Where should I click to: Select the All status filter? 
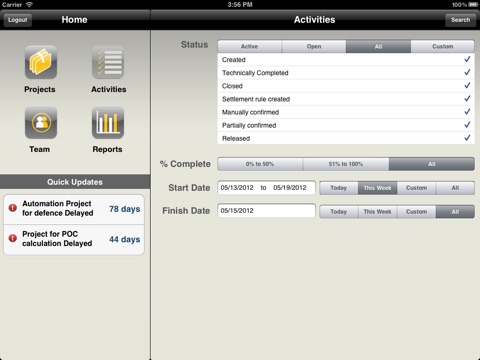[x=378, y=46]
